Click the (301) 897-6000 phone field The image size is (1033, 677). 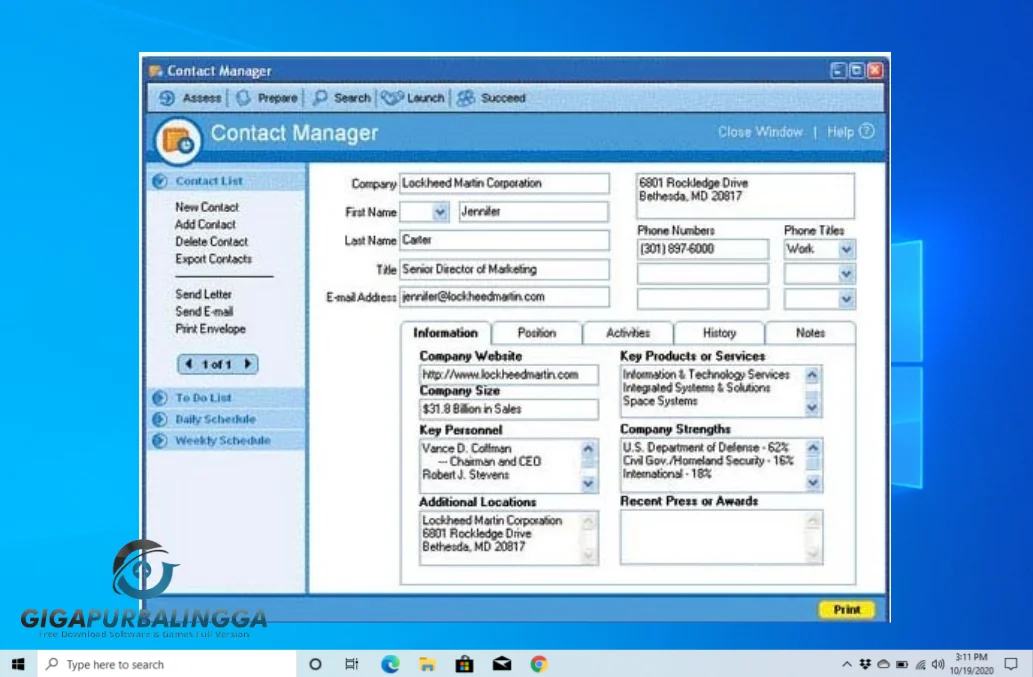[702, 249]
